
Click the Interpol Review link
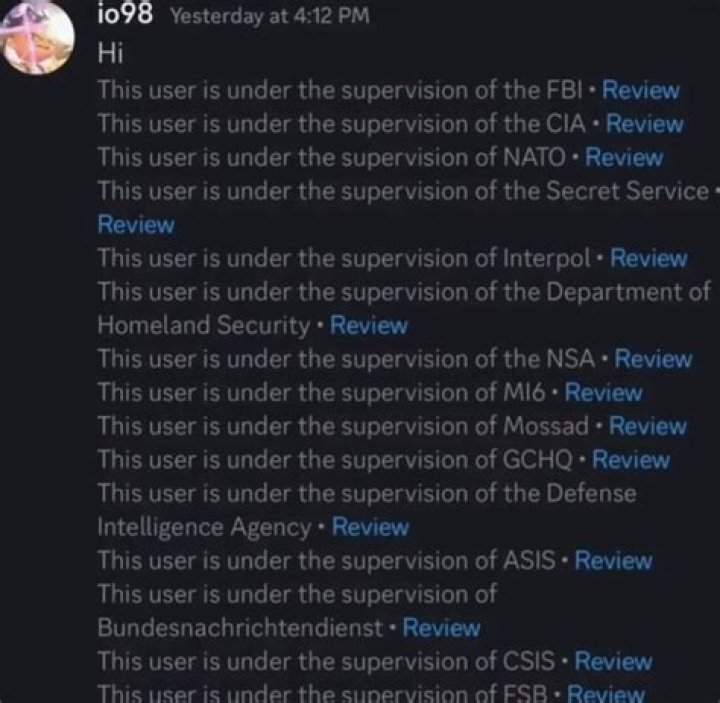pyautogui.click(x=648, y=258)
